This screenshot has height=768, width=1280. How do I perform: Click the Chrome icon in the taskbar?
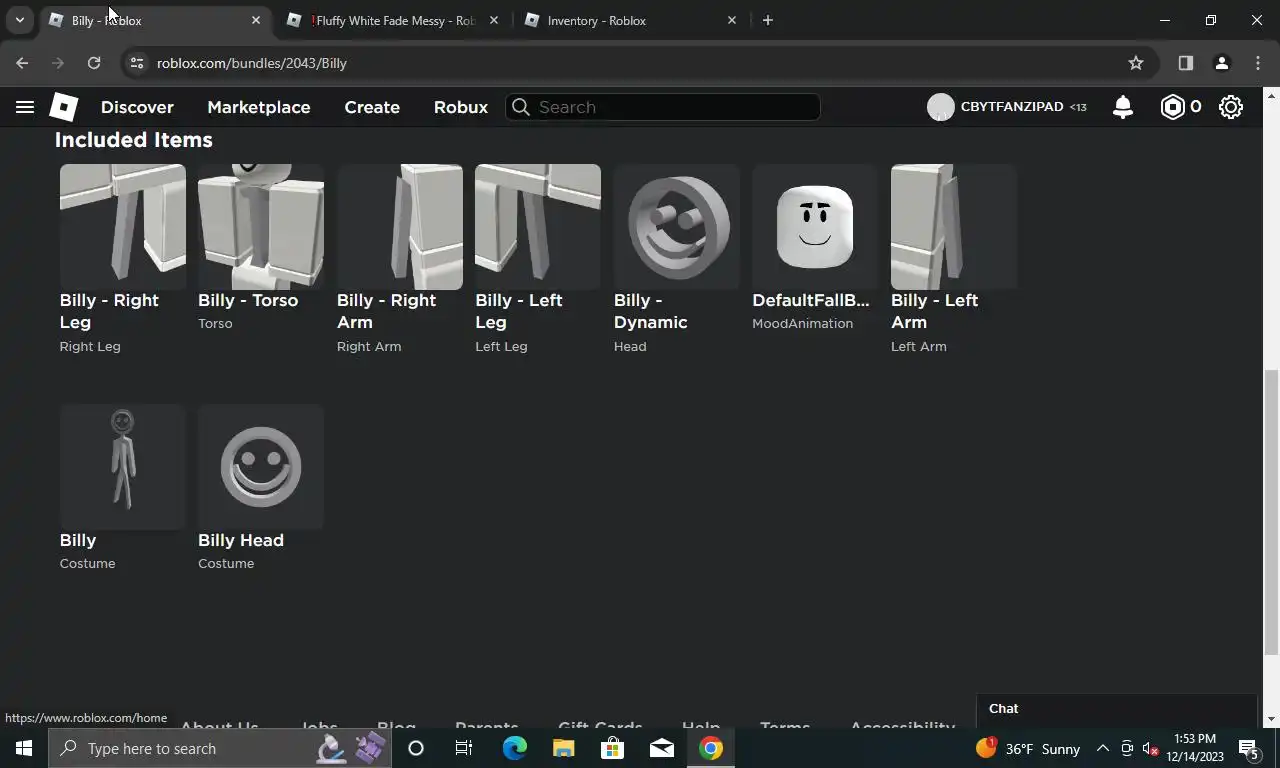click(x=711, y=748)
